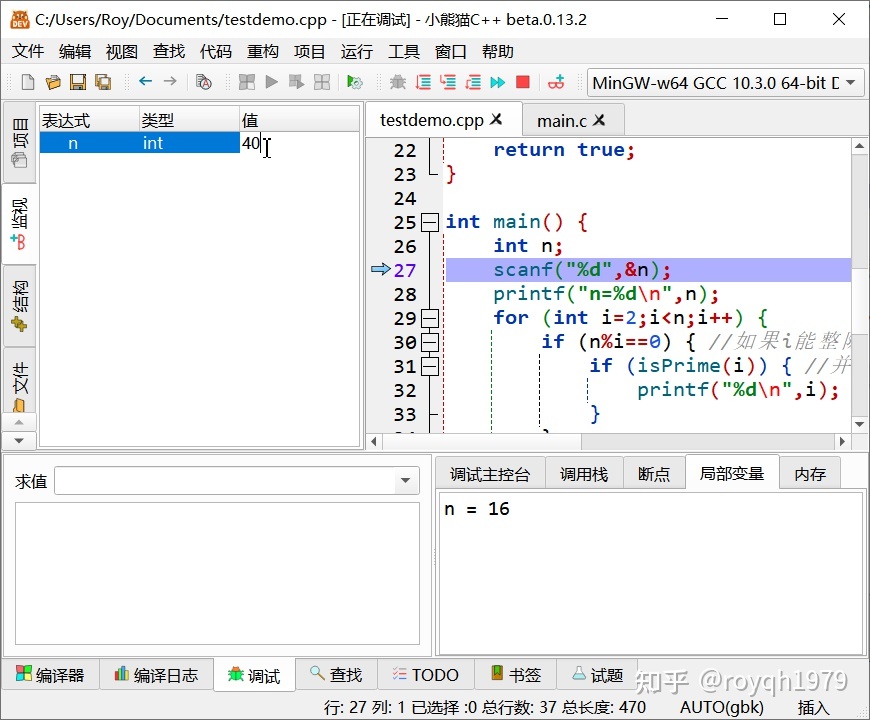Click the gray Run triangle
This screenshot has height=720, width=870.
click(272, 83)
